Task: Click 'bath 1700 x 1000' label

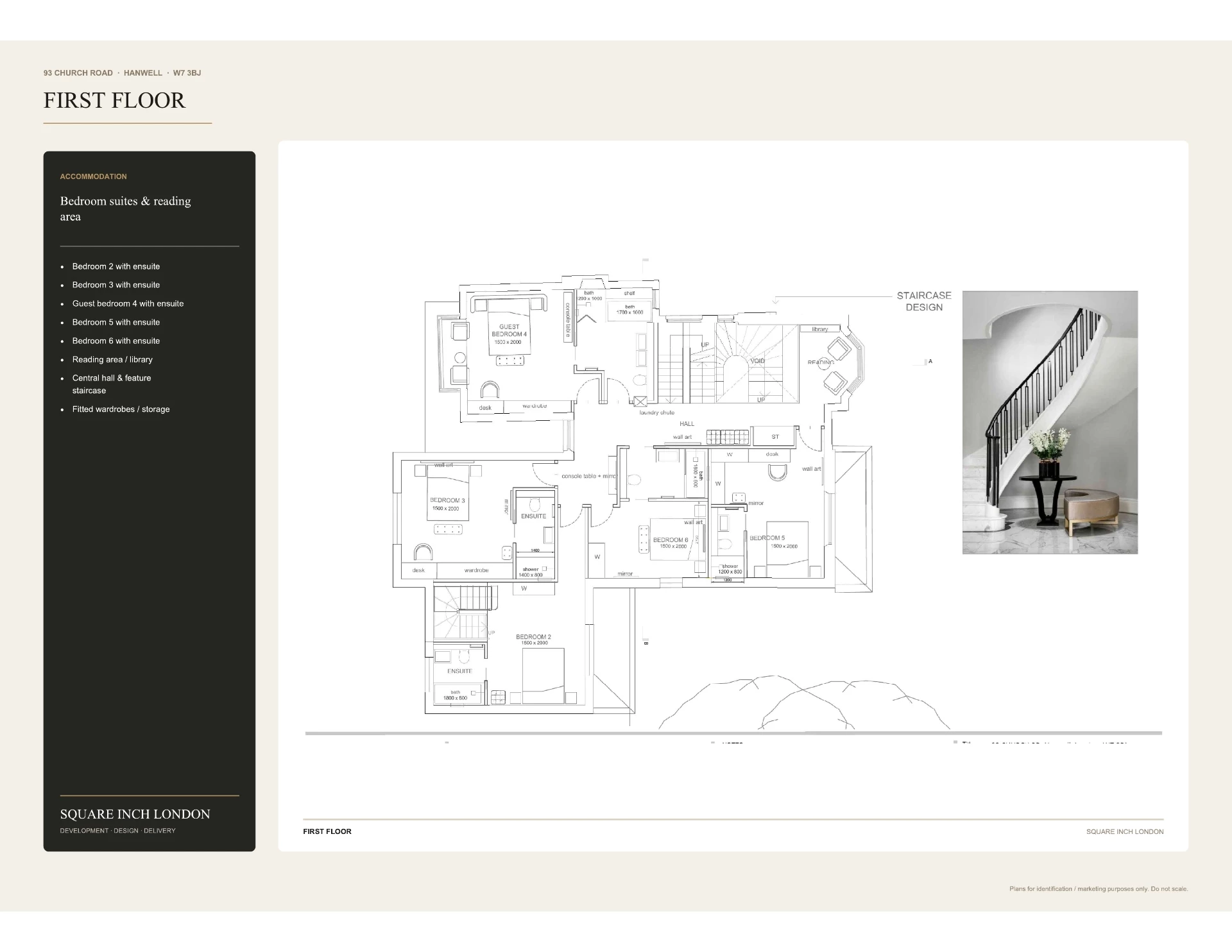Action: tap(630, 310)
